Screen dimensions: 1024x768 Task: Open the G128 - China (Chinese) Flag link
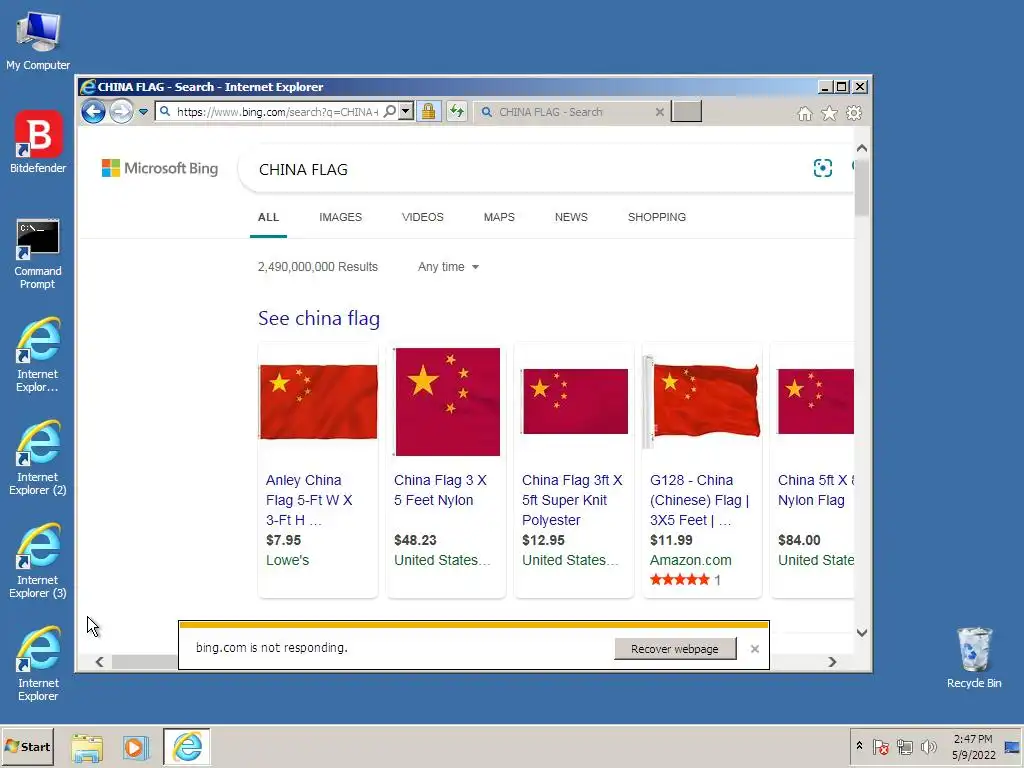pyautogui.click(x=699, y=500)
